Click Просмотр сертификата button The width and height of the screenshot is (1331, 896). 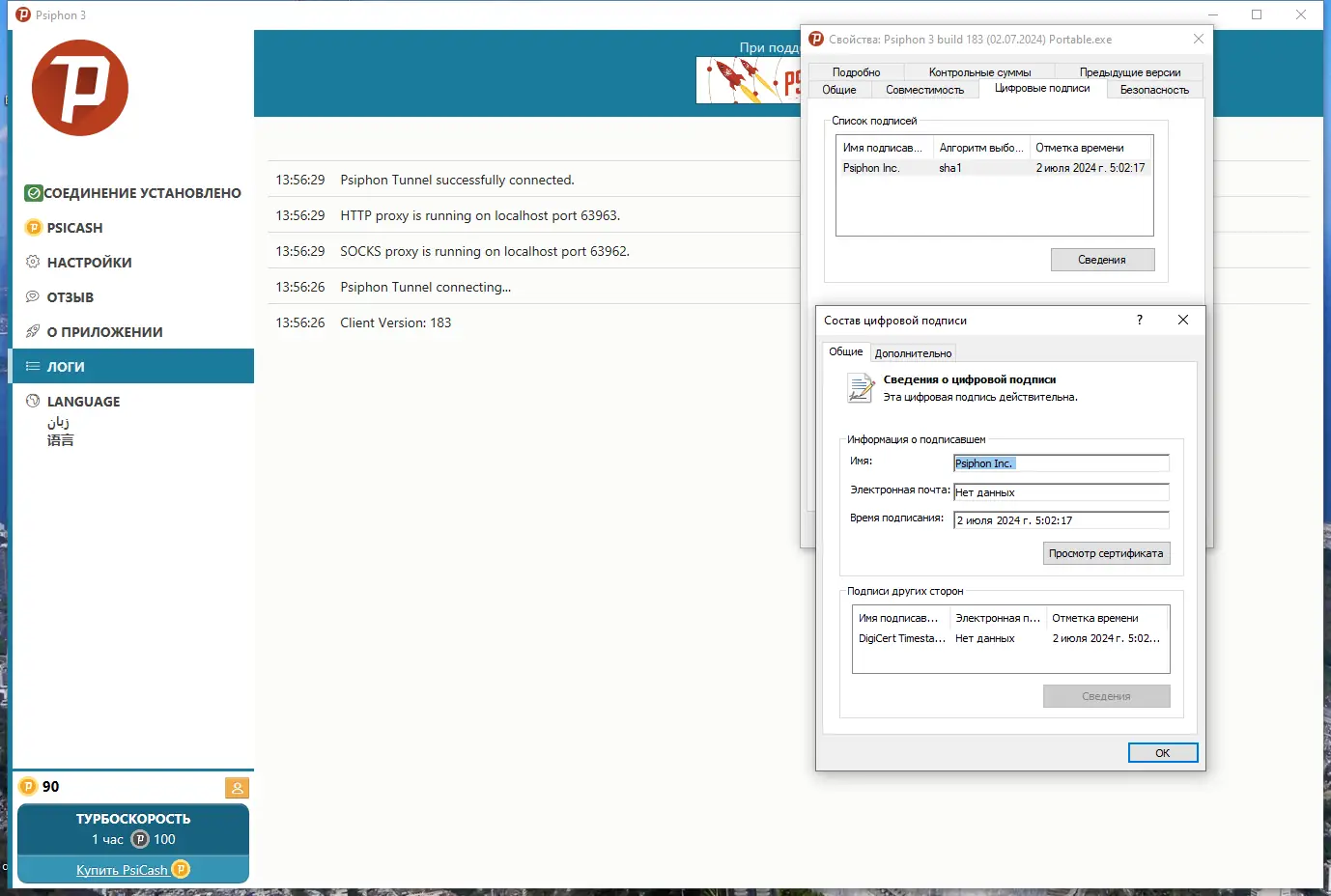pos(1106,553)
